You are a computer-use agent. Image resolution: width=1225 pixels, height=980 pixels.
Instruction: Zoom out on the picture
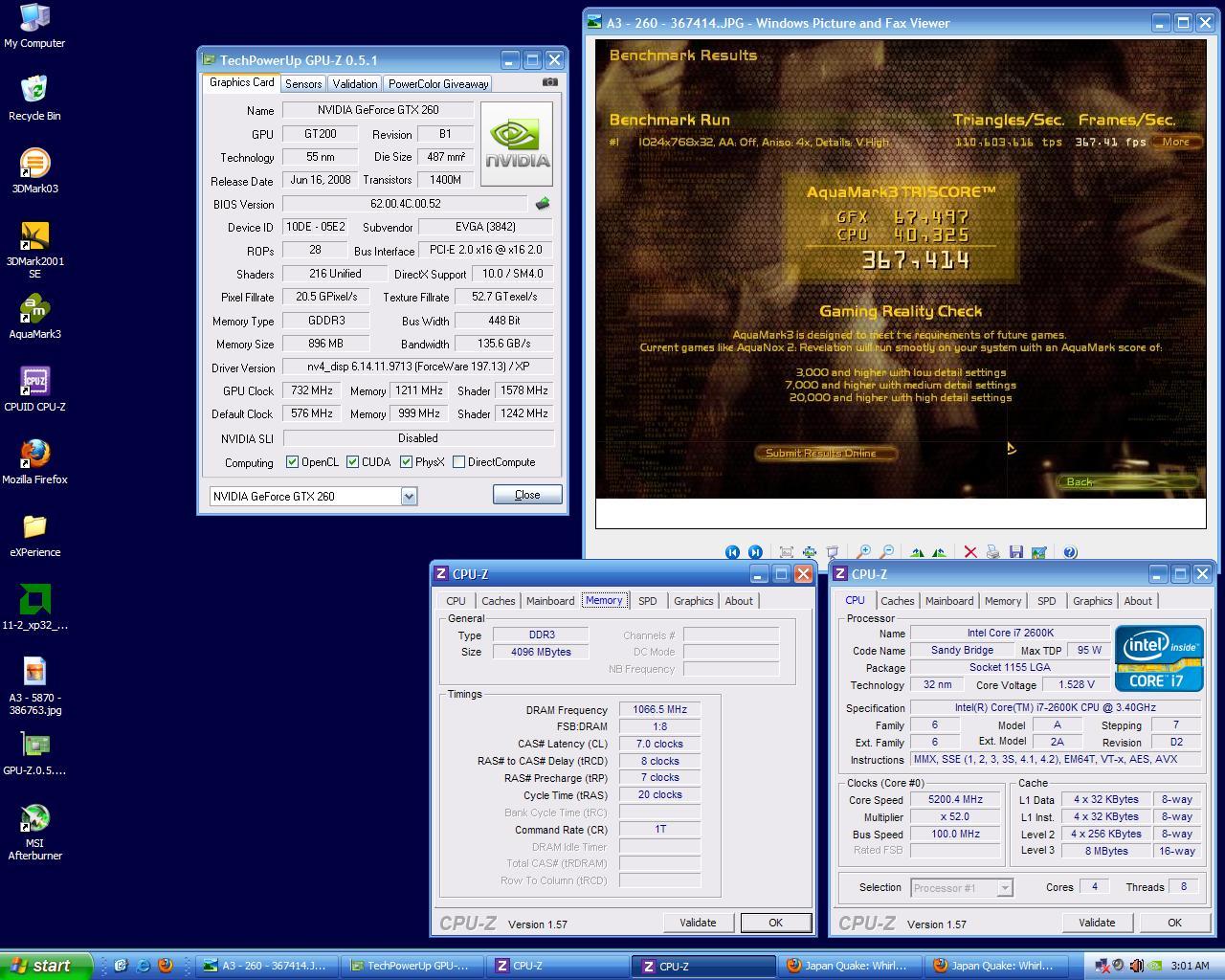pyautogui.click(x=886, y=552)
